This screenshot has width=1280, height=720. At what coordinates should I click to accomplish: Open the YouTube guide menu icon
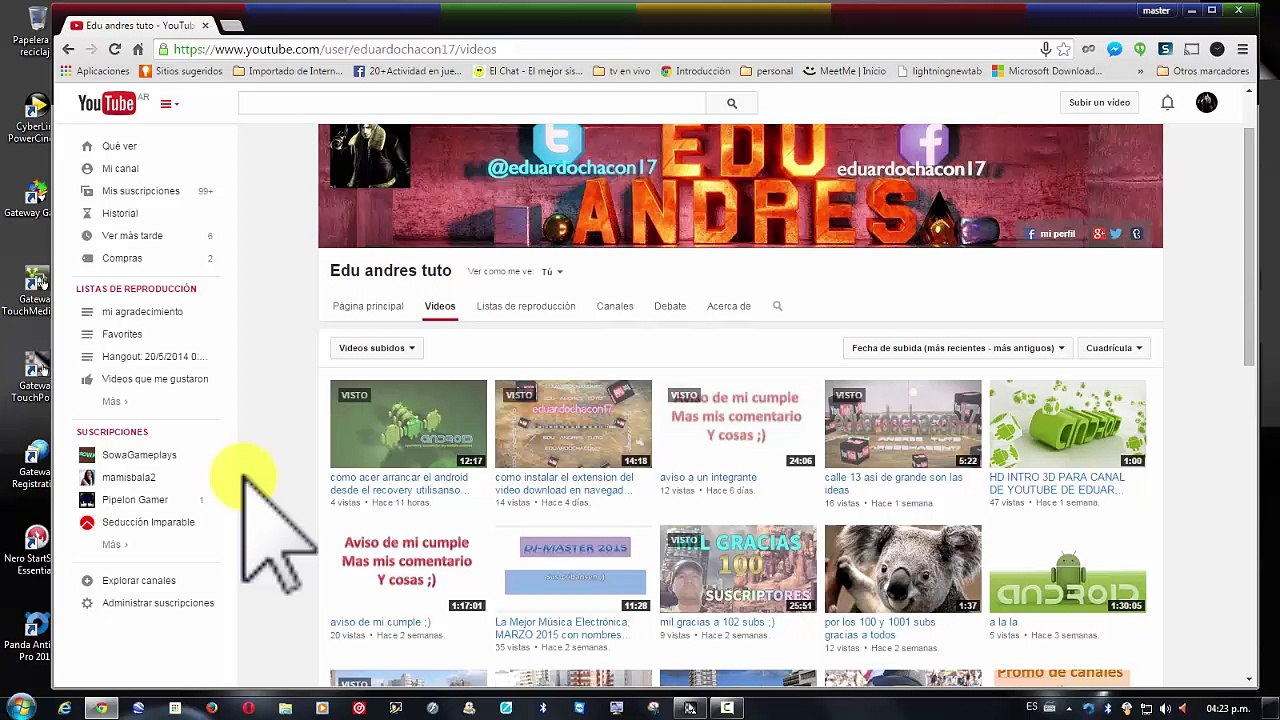[168, 104]
